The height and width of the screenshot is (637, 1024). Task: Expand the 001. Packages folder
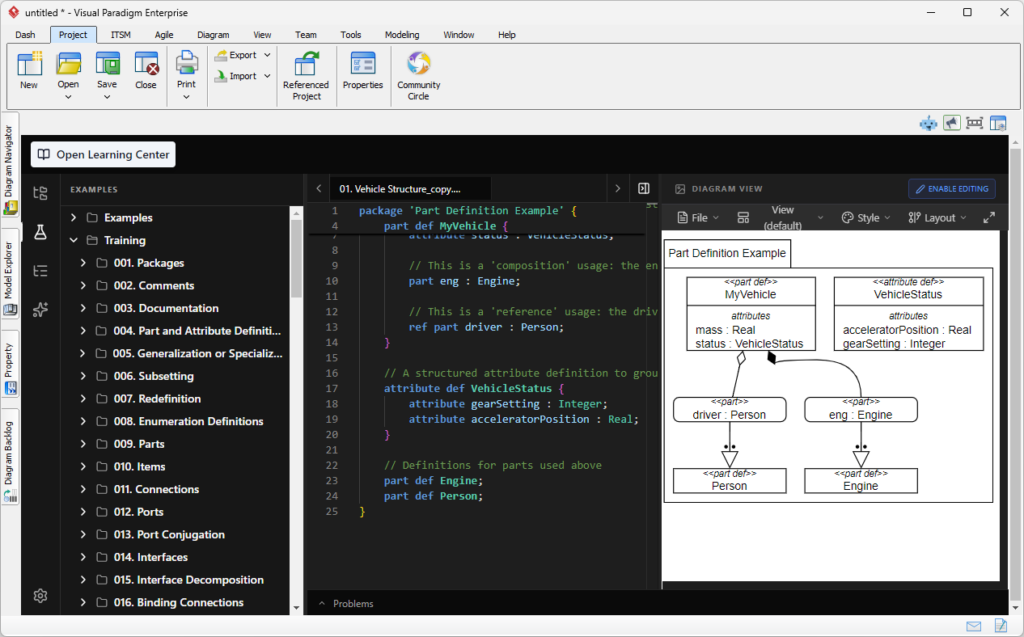pos(83,263)
